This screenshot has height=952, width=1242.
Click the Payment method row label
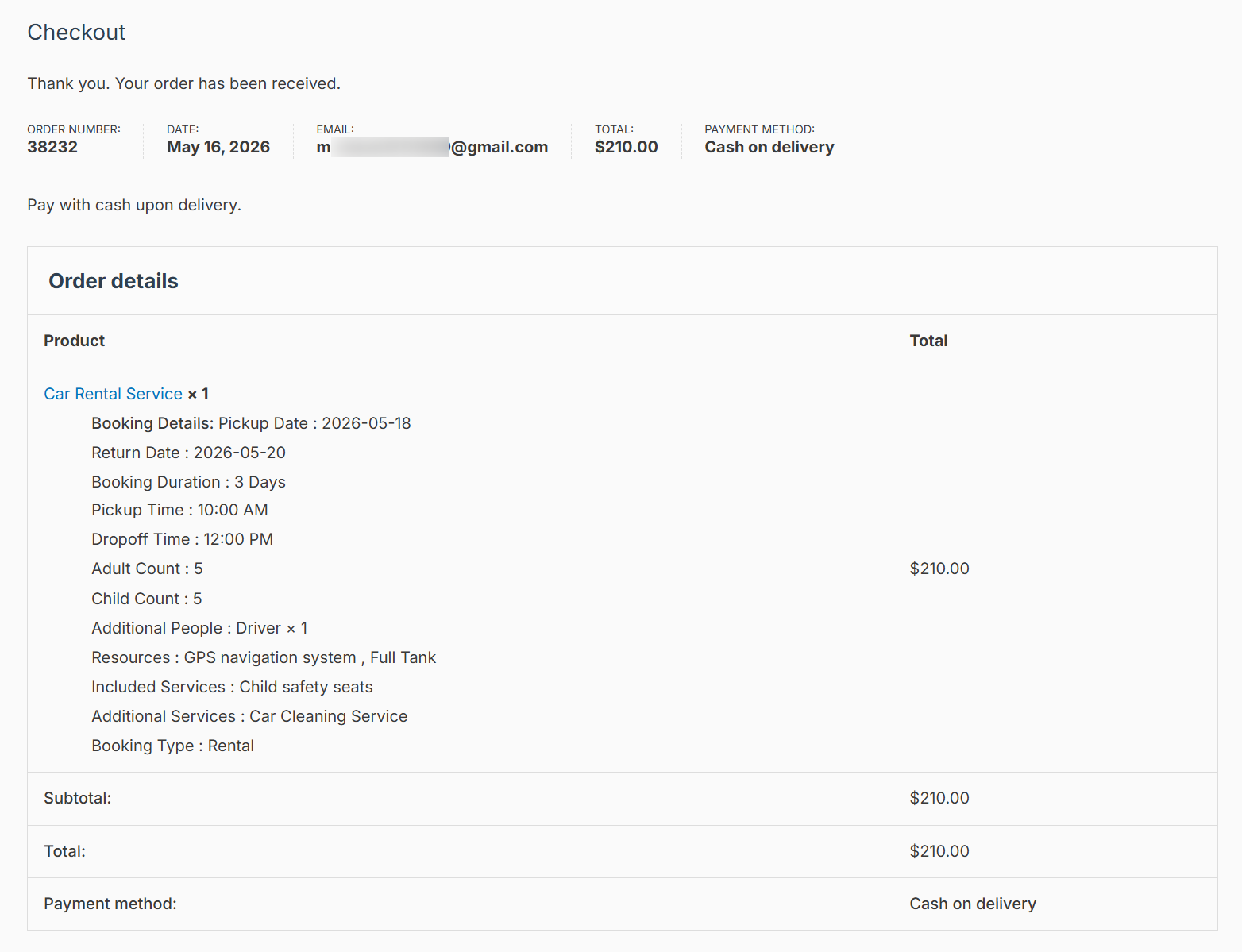pyautogui.click(x=110, y=904)
